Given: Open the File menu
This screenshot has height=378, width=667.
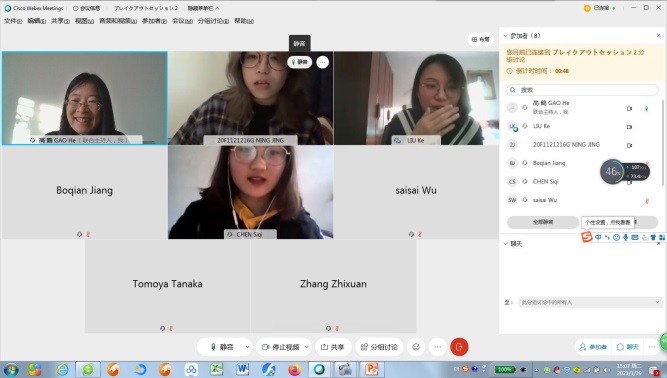Looking at the screenshot, I should 13,21.
